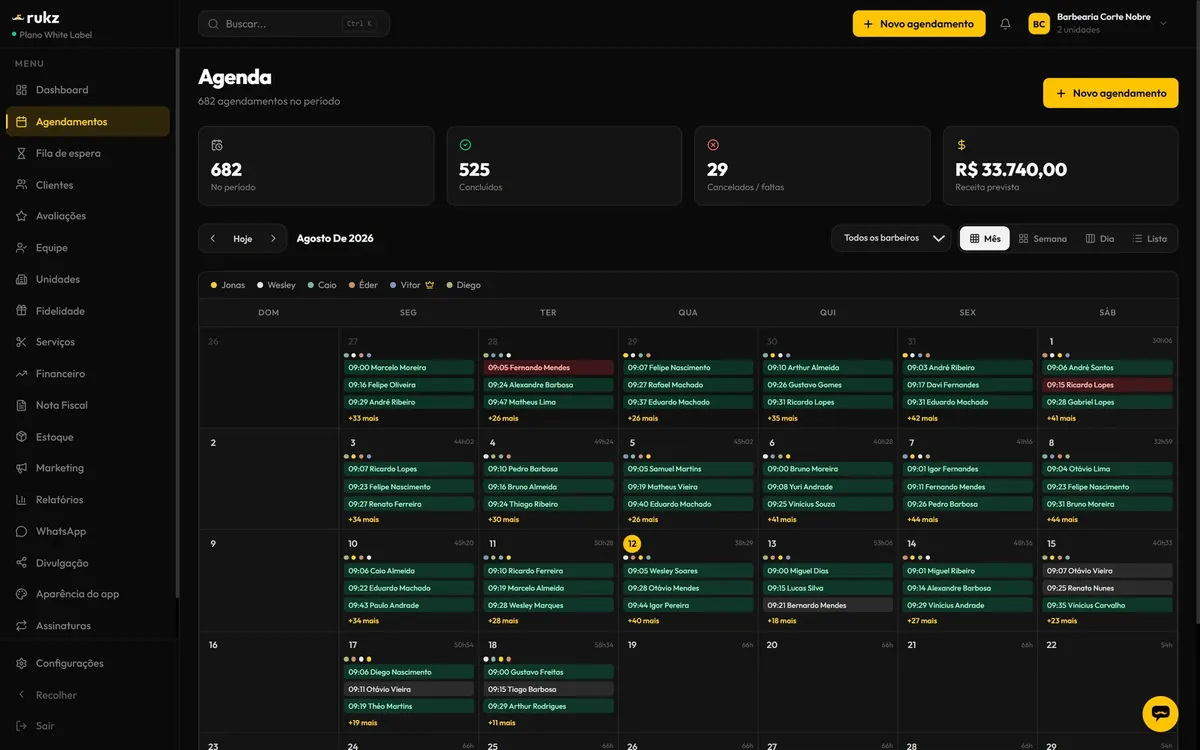Switch to the Mês view
Viewport: 1200px width, 750px height.
pyautogui.click(x=985, y=239)
